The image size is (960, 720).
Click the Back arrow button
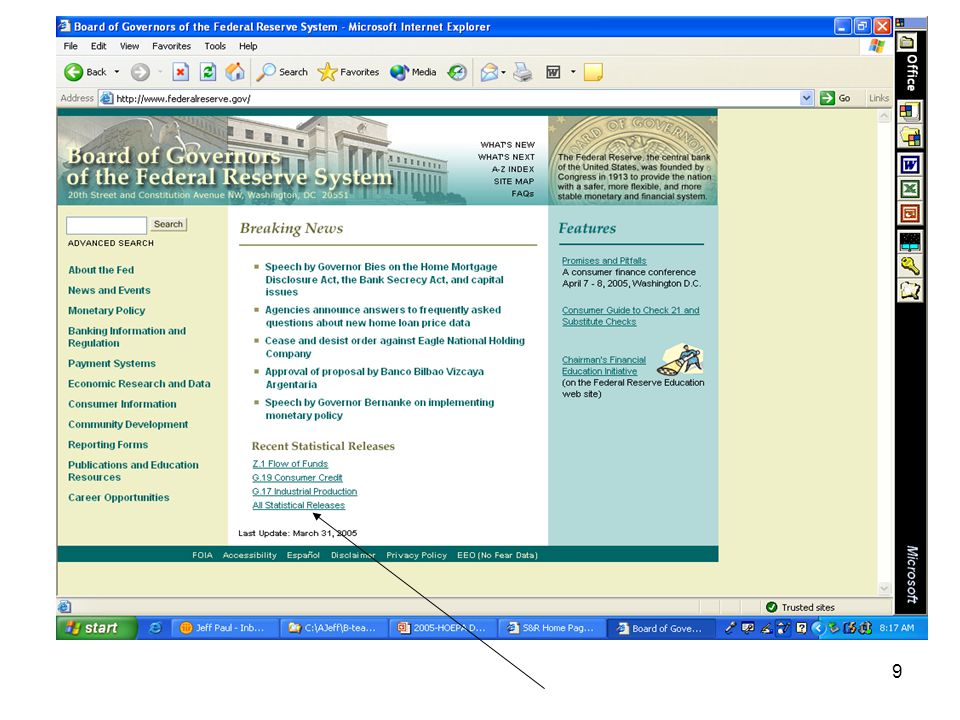pos(85,72)
